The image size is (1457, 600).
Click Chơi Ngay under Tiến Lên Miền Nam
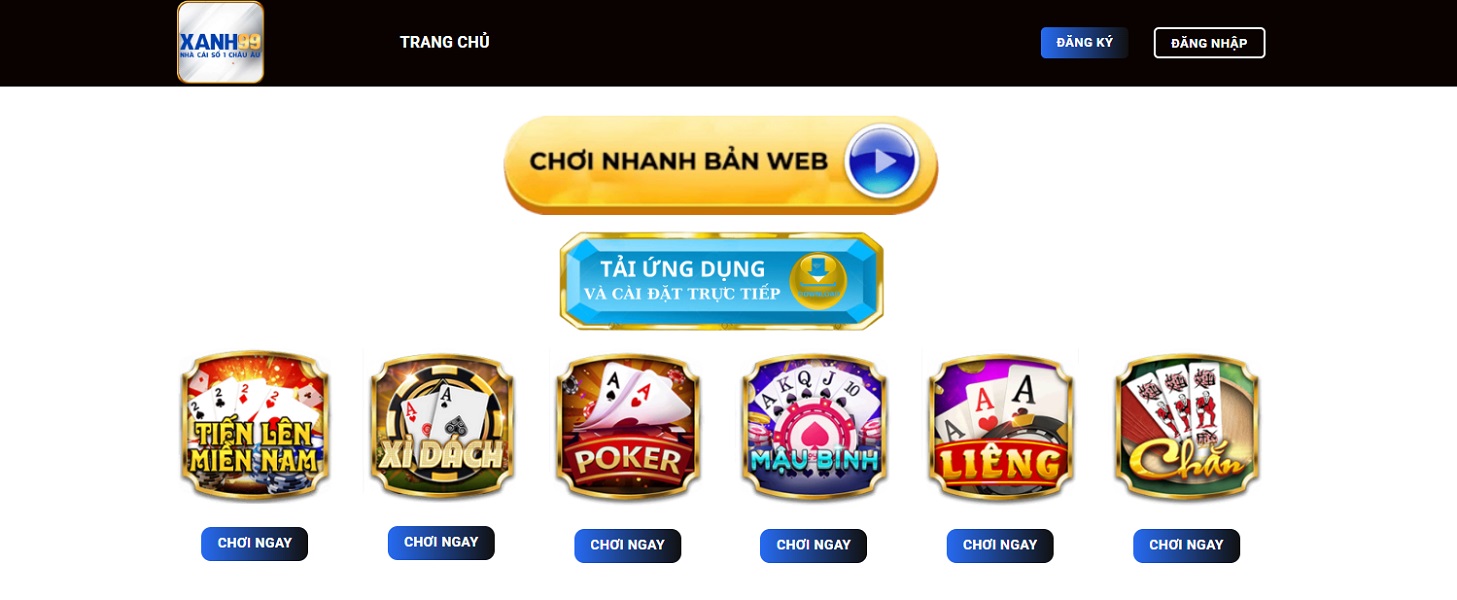coord(255,543)
